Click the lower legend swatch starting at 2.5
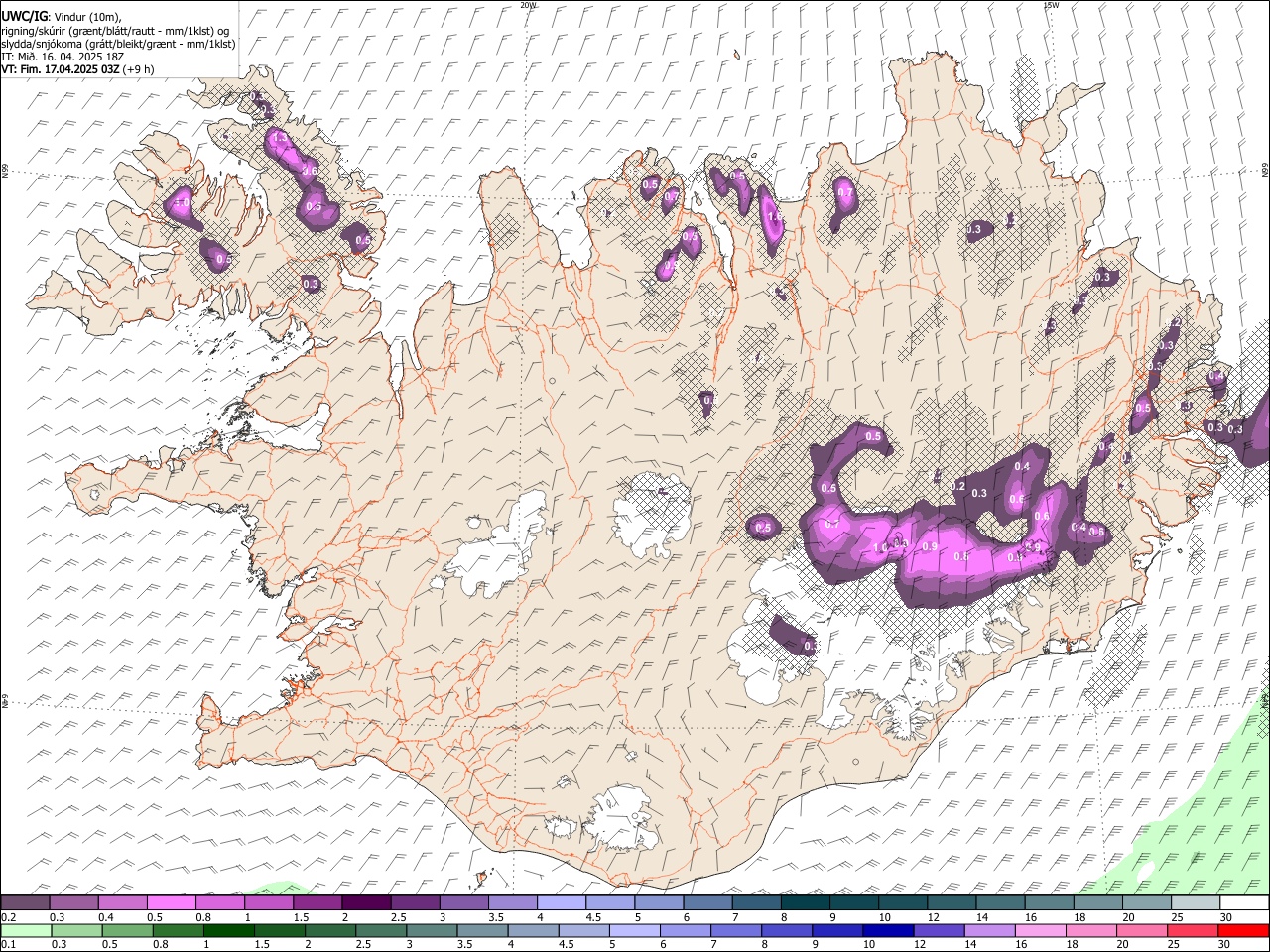The width and height of the screenshot is (1270, 952). coord(381,930)
